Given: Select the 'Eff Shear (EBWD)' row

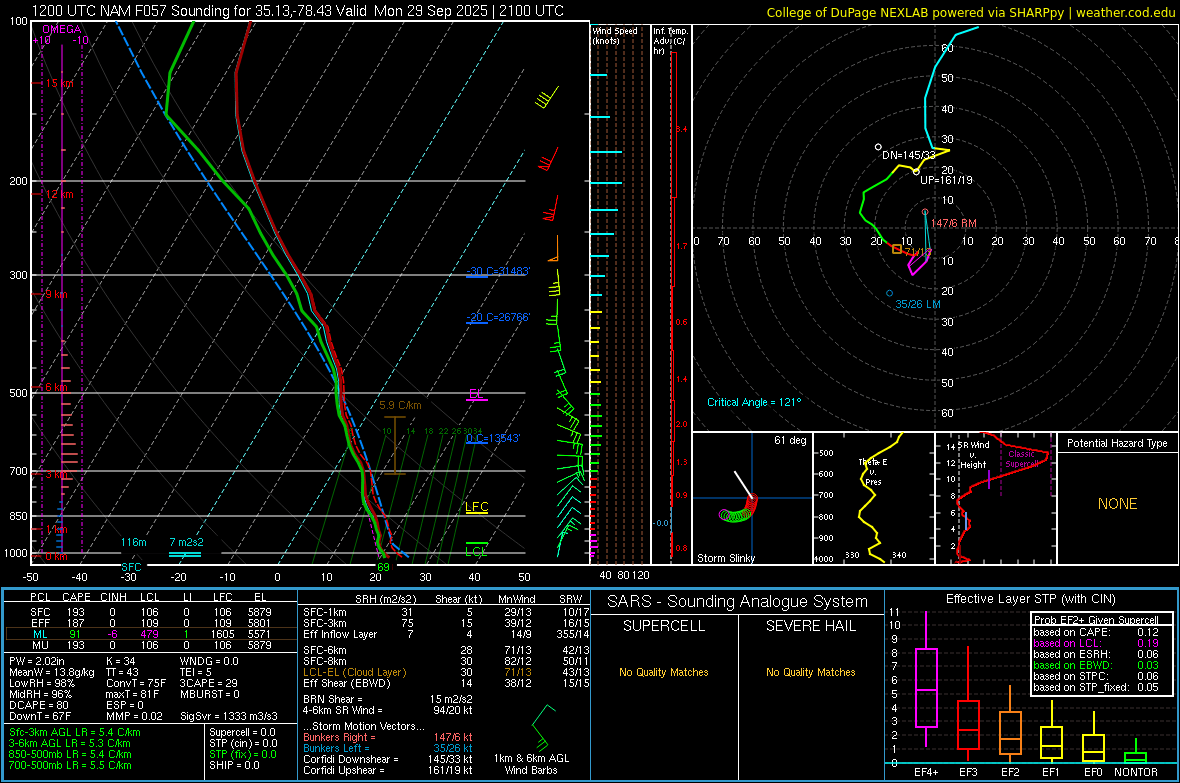Looking at the screenshot, I should click(446, 684).
